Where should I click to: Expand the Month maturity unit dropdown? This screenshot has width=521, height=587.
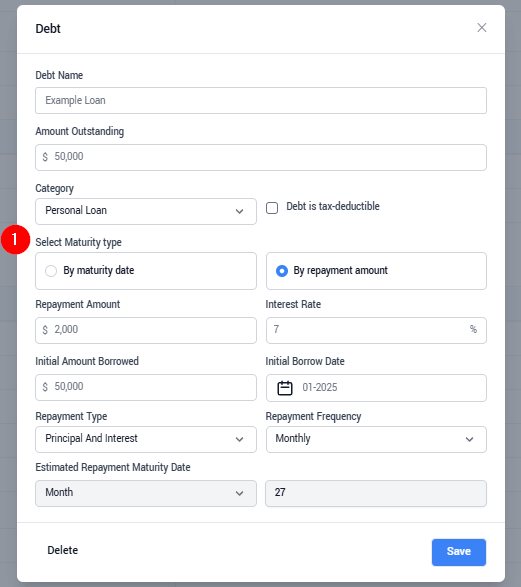[146, 493]
